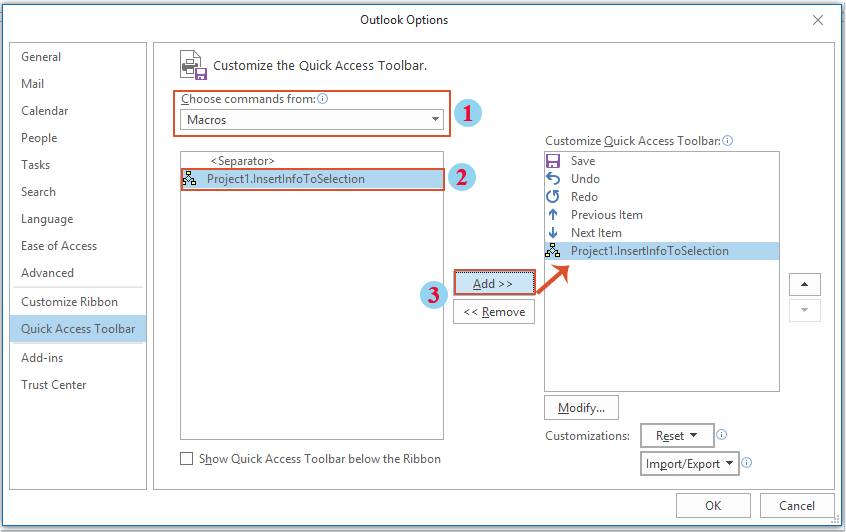846x532 pixels.
Task: Open the Choose commands from Macros dropdown
Action: point(312,120)
